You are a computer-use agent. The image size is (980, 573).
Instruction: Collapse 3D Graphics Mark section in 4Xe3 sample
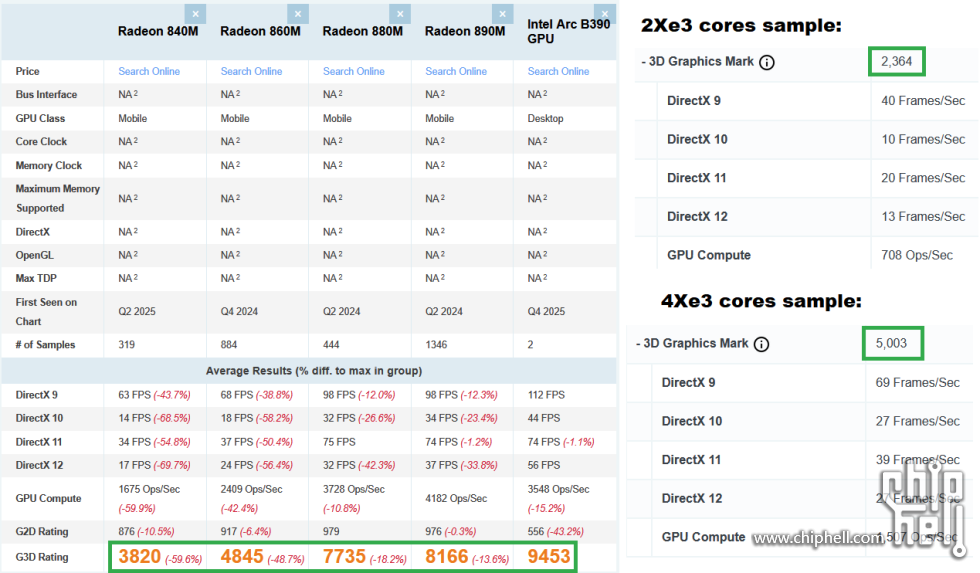(x=692, y=344)
